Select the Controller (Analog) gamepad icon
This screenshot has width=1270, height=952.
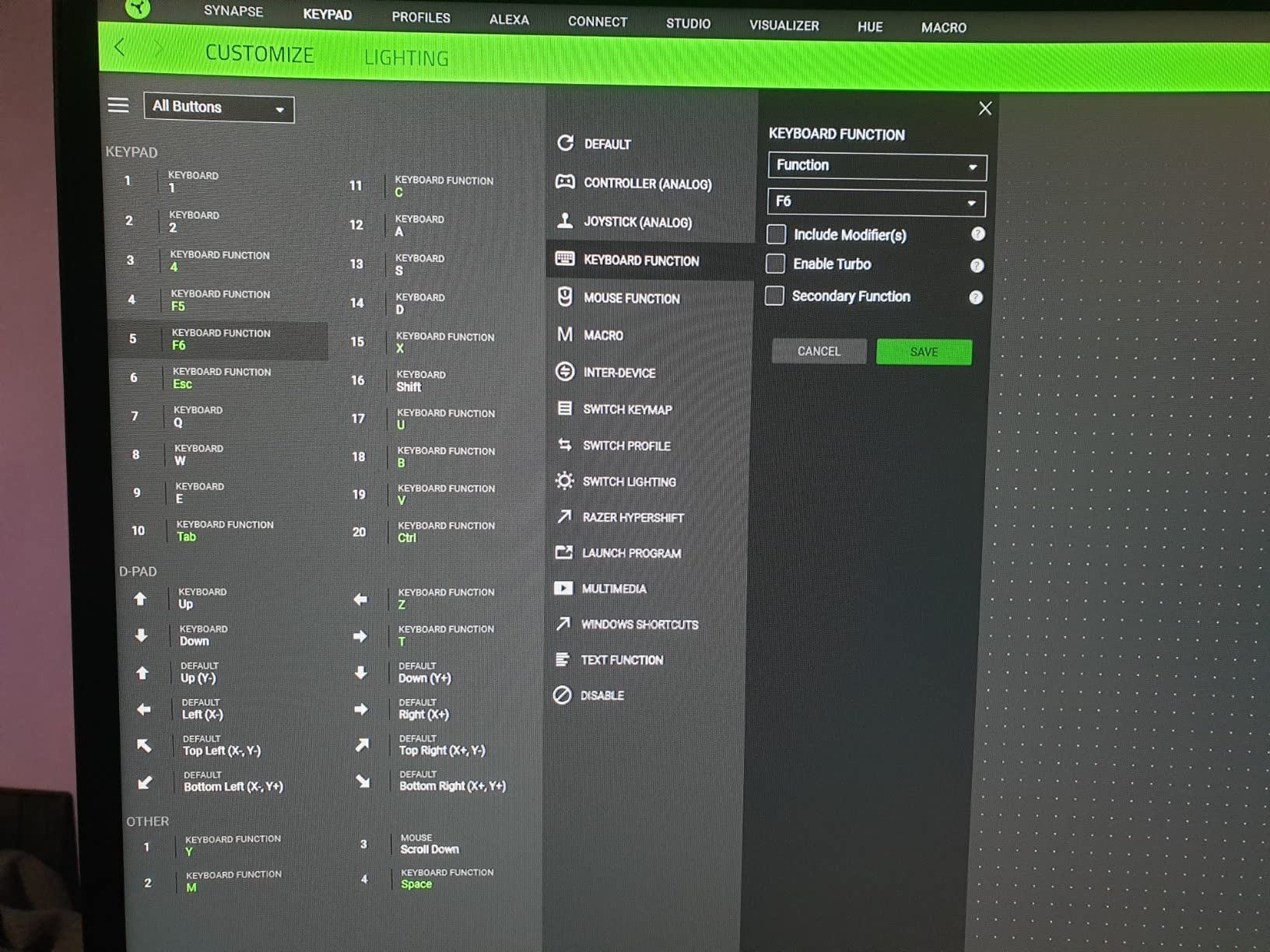[565, 182]
